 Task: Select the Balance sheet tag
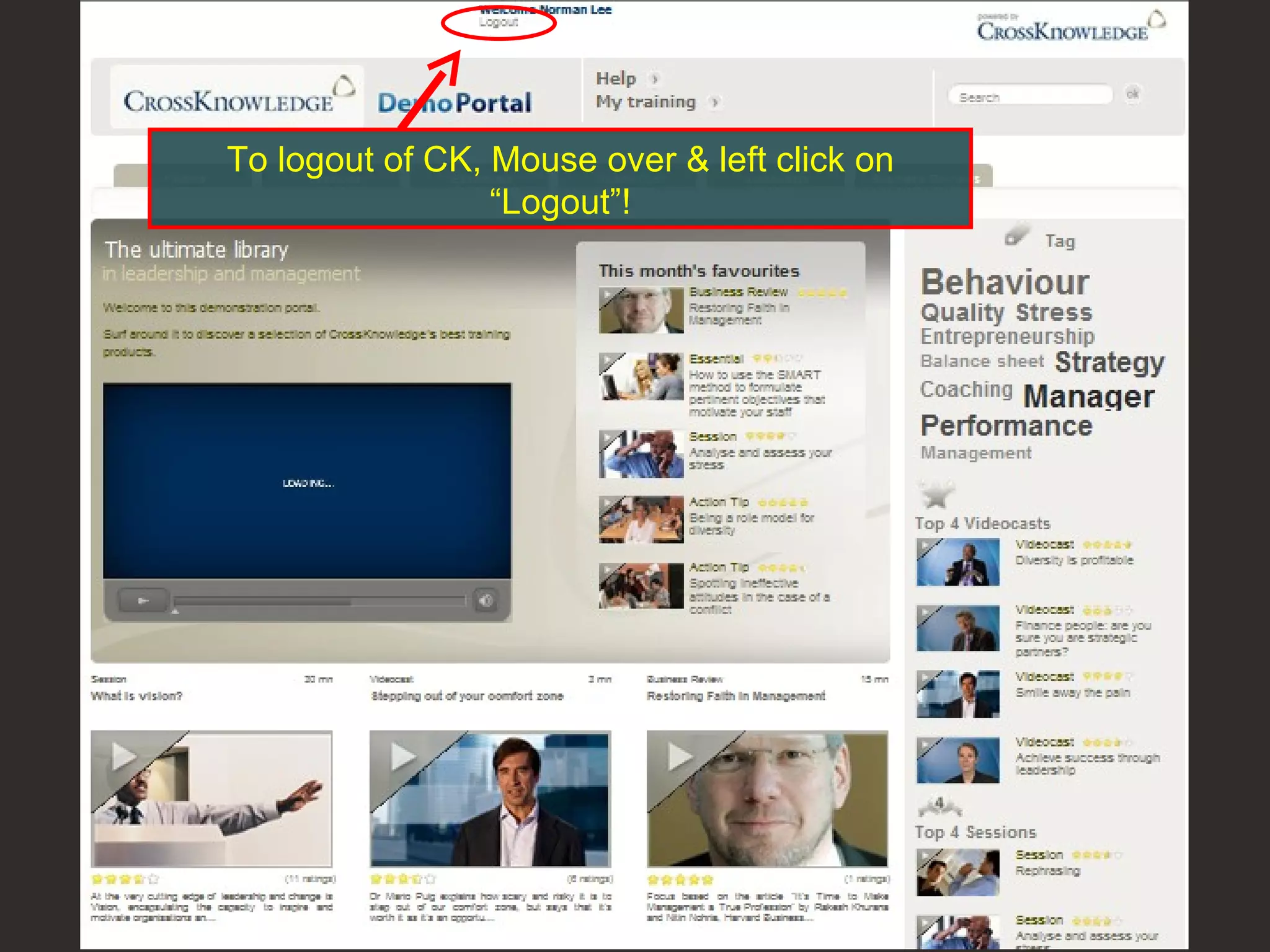pos(982,361)
